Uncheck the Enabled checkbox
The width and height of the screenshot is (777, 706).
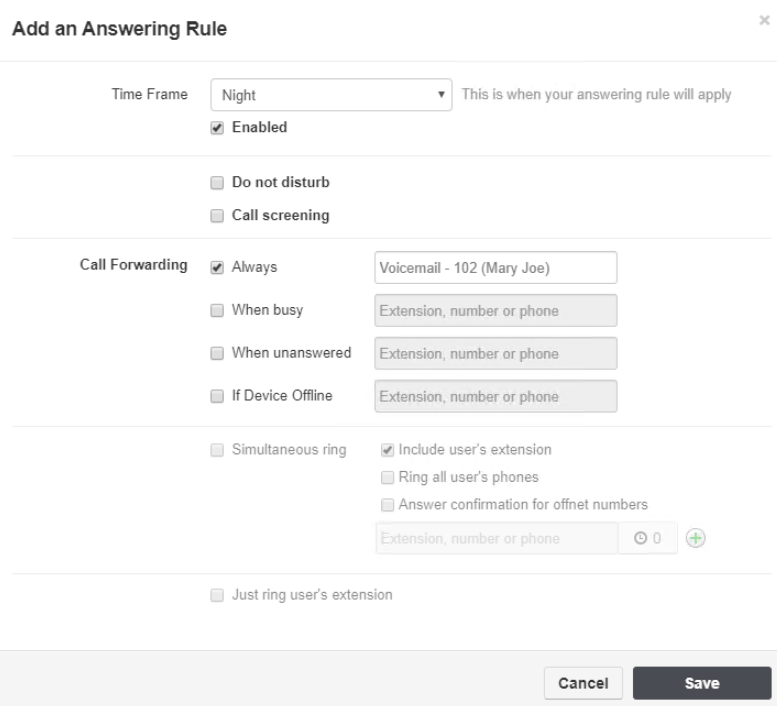[217, 128]
